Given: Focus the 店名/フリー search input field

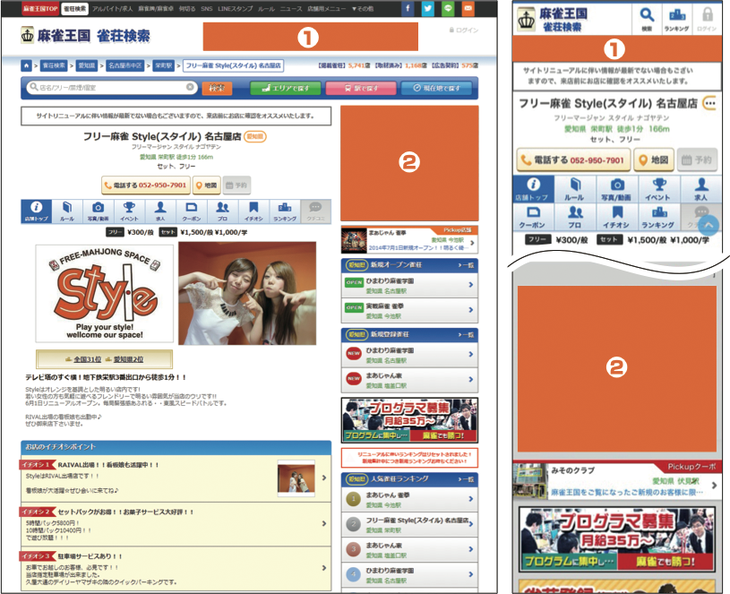Looking at the screenshot, I should click(112, 88).
